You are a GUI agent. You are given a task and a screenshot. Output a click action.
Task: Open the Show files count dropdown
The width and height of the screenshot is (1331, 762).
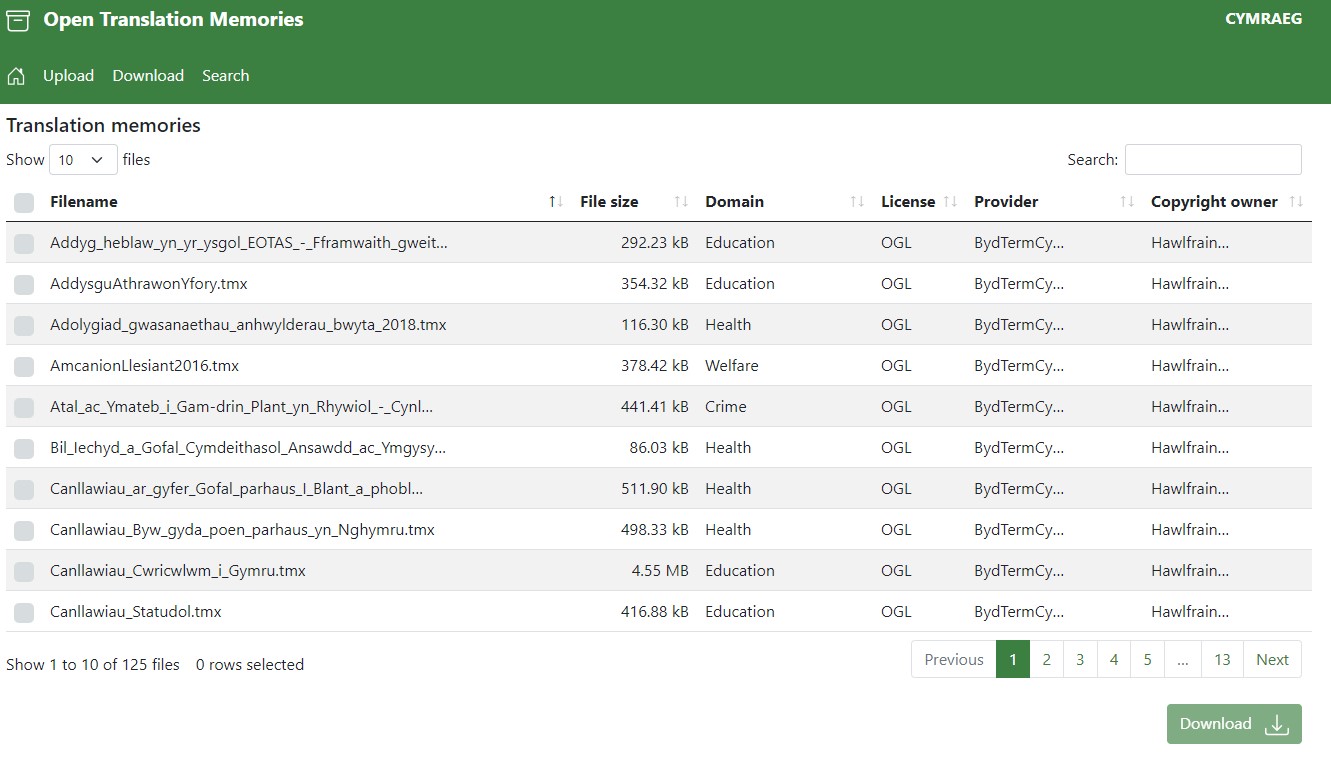(x=83, y=160)
